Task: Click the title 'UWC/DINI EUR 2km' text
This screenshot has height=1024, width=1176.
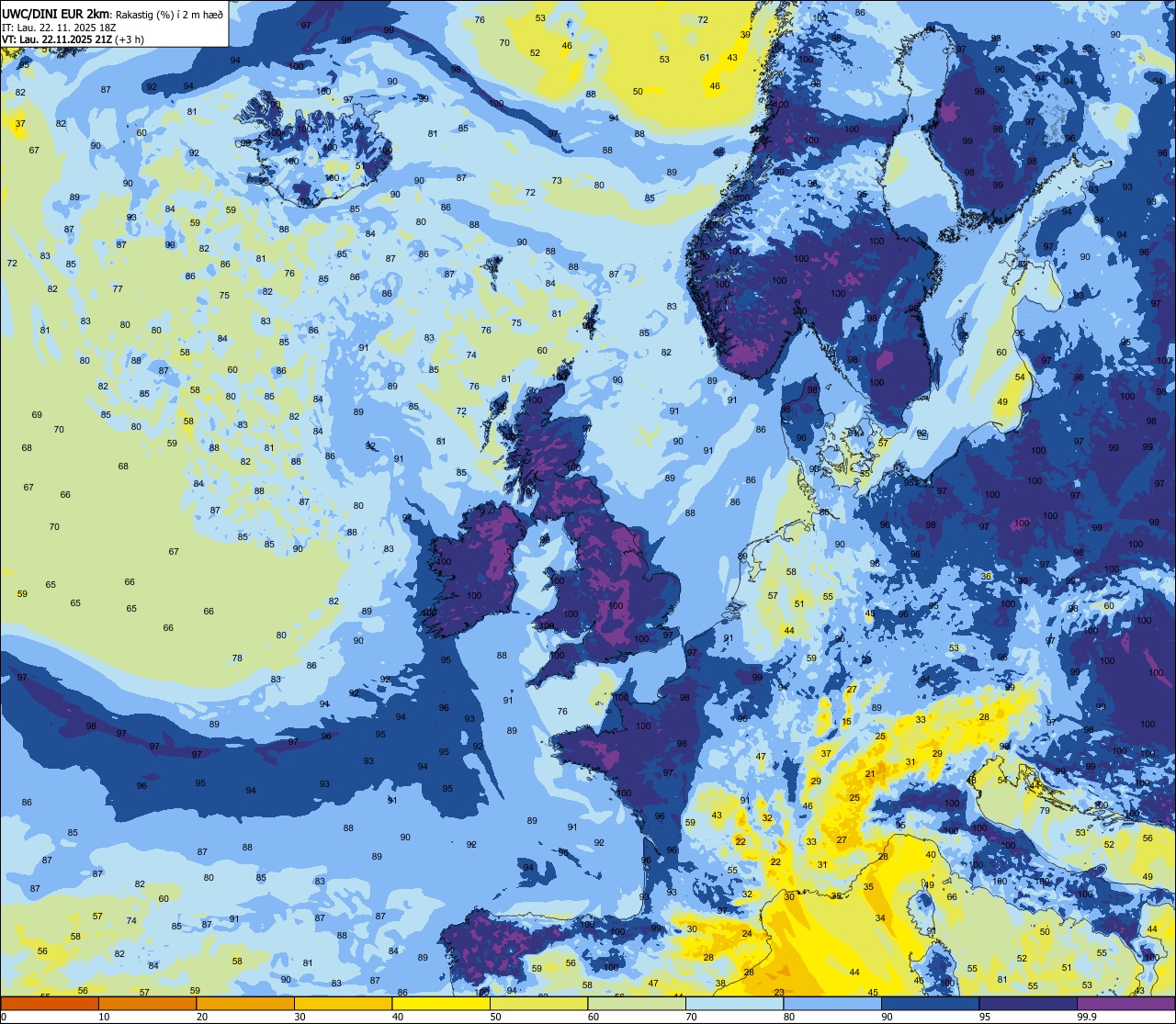Action: click(56, 13)
